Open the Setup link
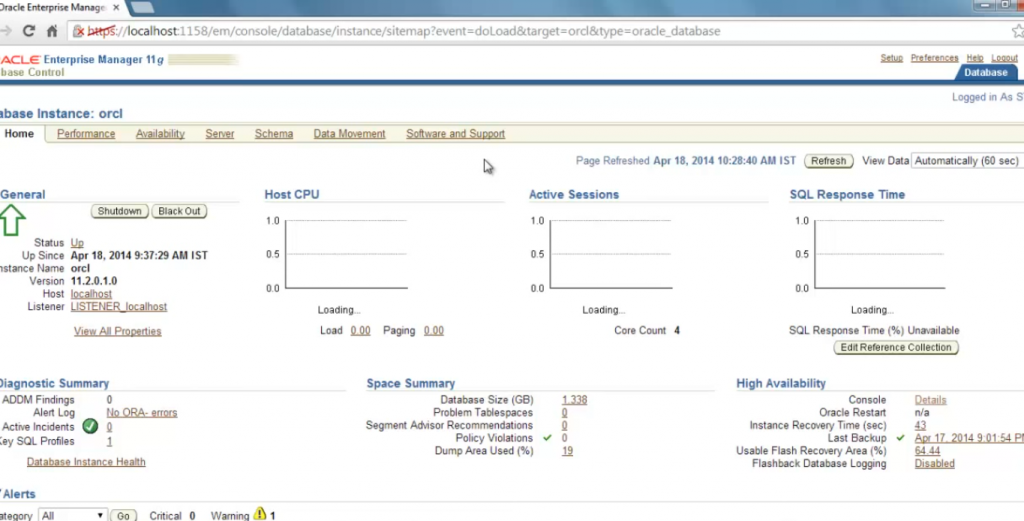 (x=891, y=58)
